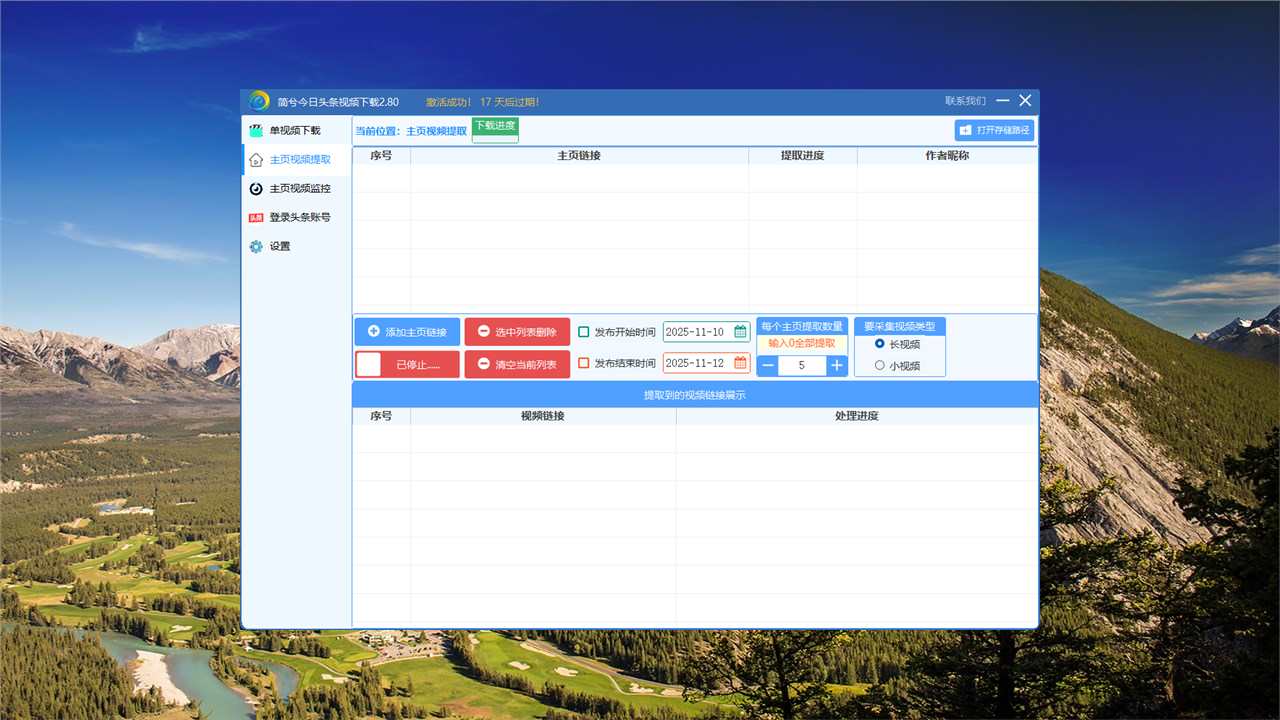1280x720 pixels.
Task: Open calendar picker for publish start date
Action: click(x=740, y=332)
